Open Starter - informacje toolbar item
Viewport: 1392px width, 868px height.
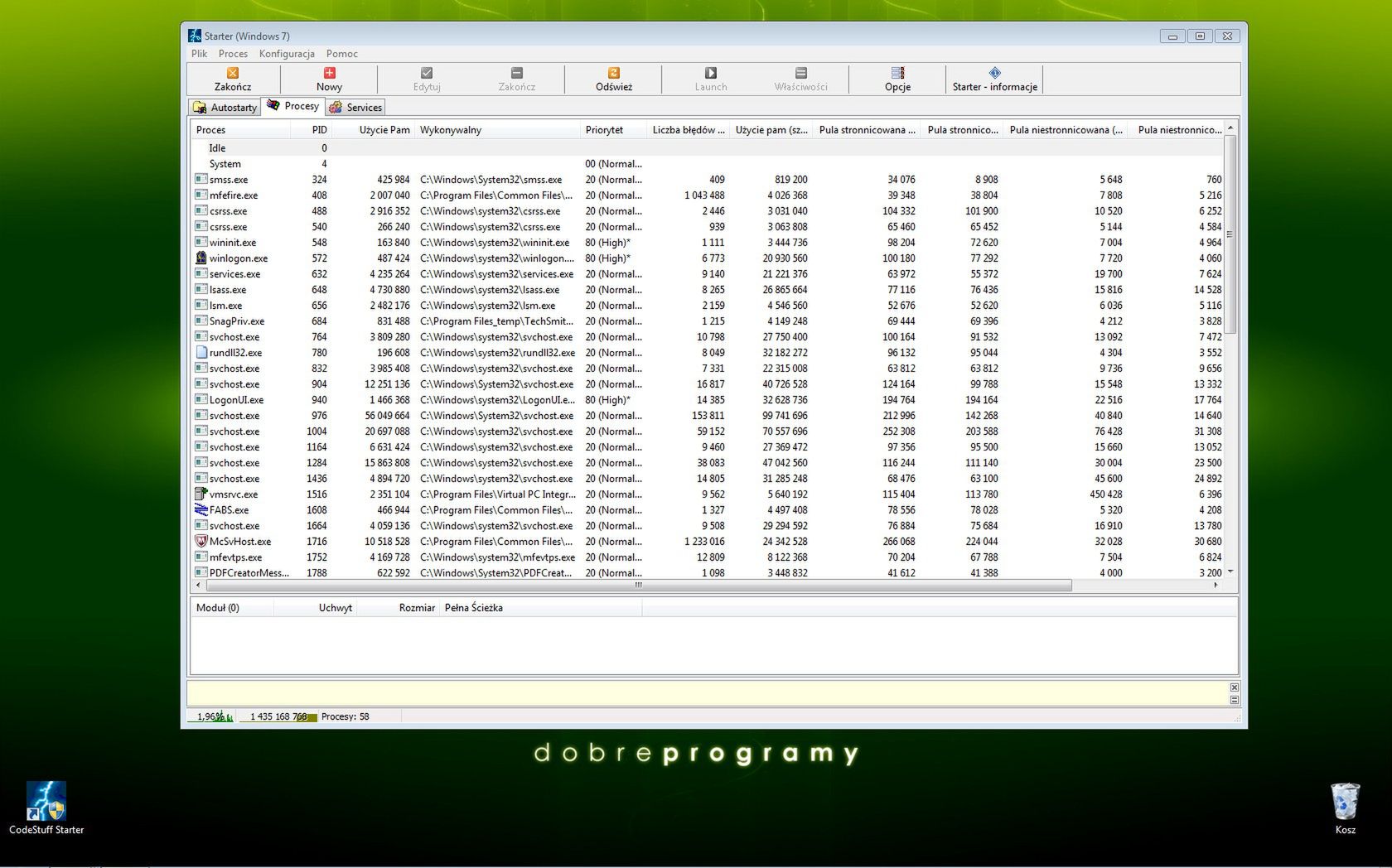coord(994,80)
